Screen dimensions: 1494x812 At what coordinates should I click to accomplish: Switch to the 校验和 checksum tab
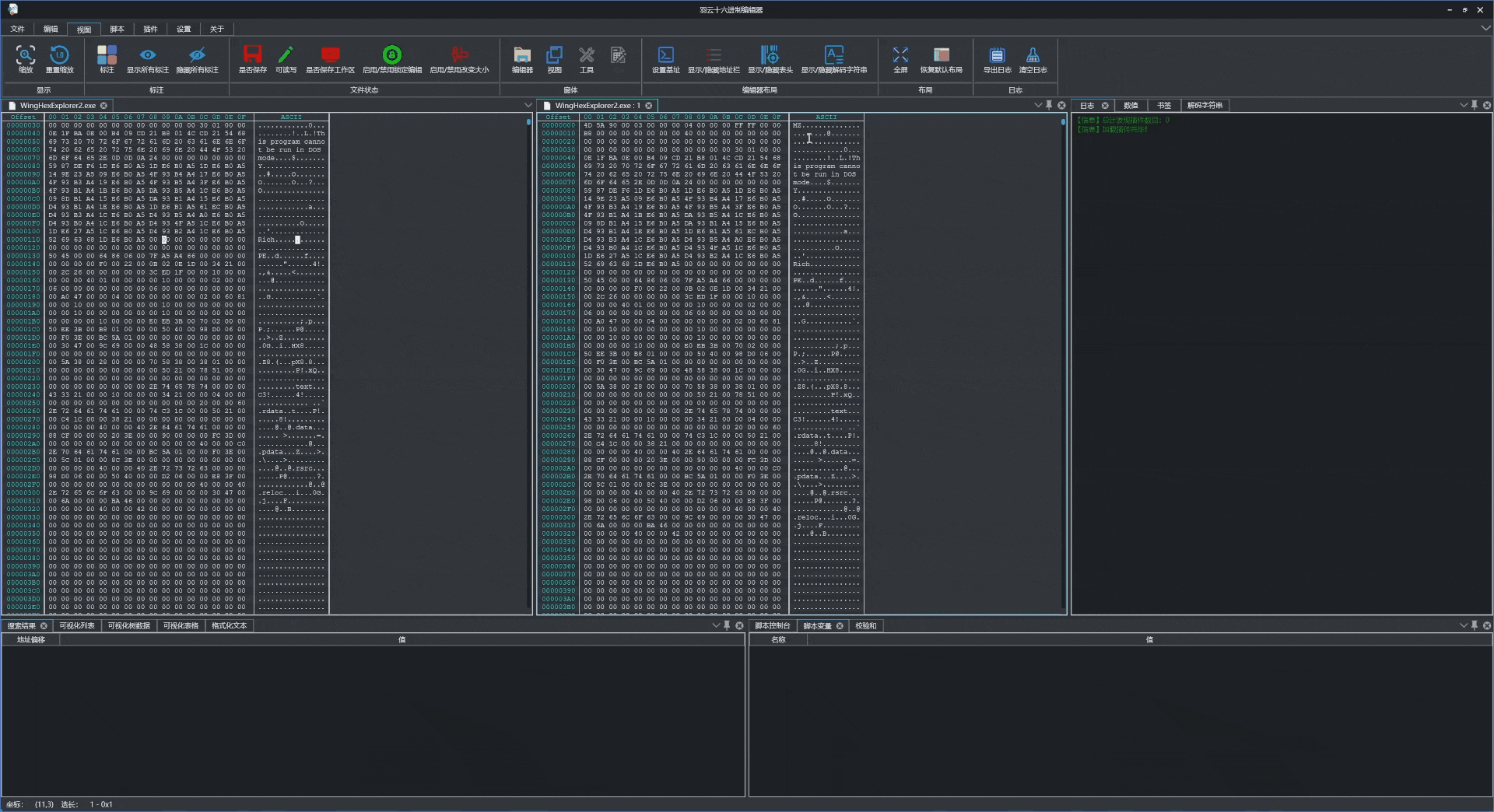pyautogui.click(x=865, y=625)
